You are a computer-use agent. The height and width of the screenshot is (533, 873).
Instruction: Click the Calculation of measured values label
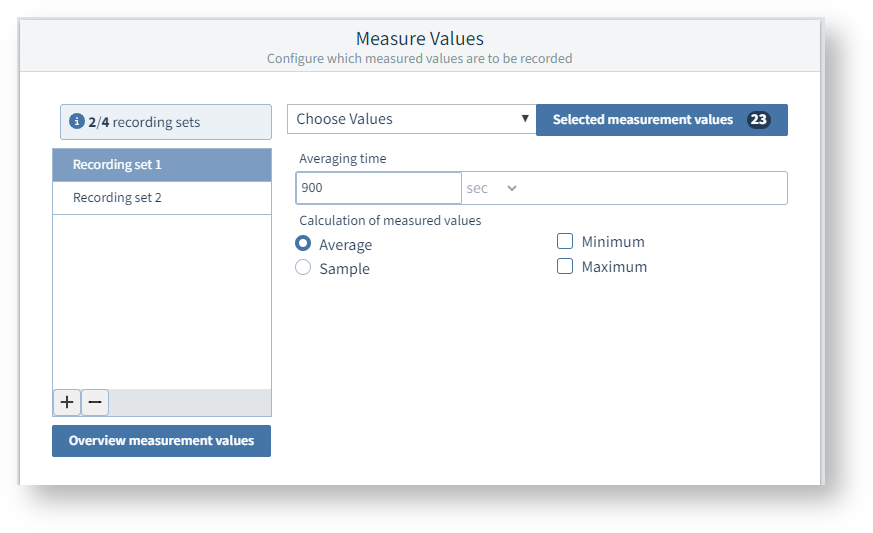[390, 220]
